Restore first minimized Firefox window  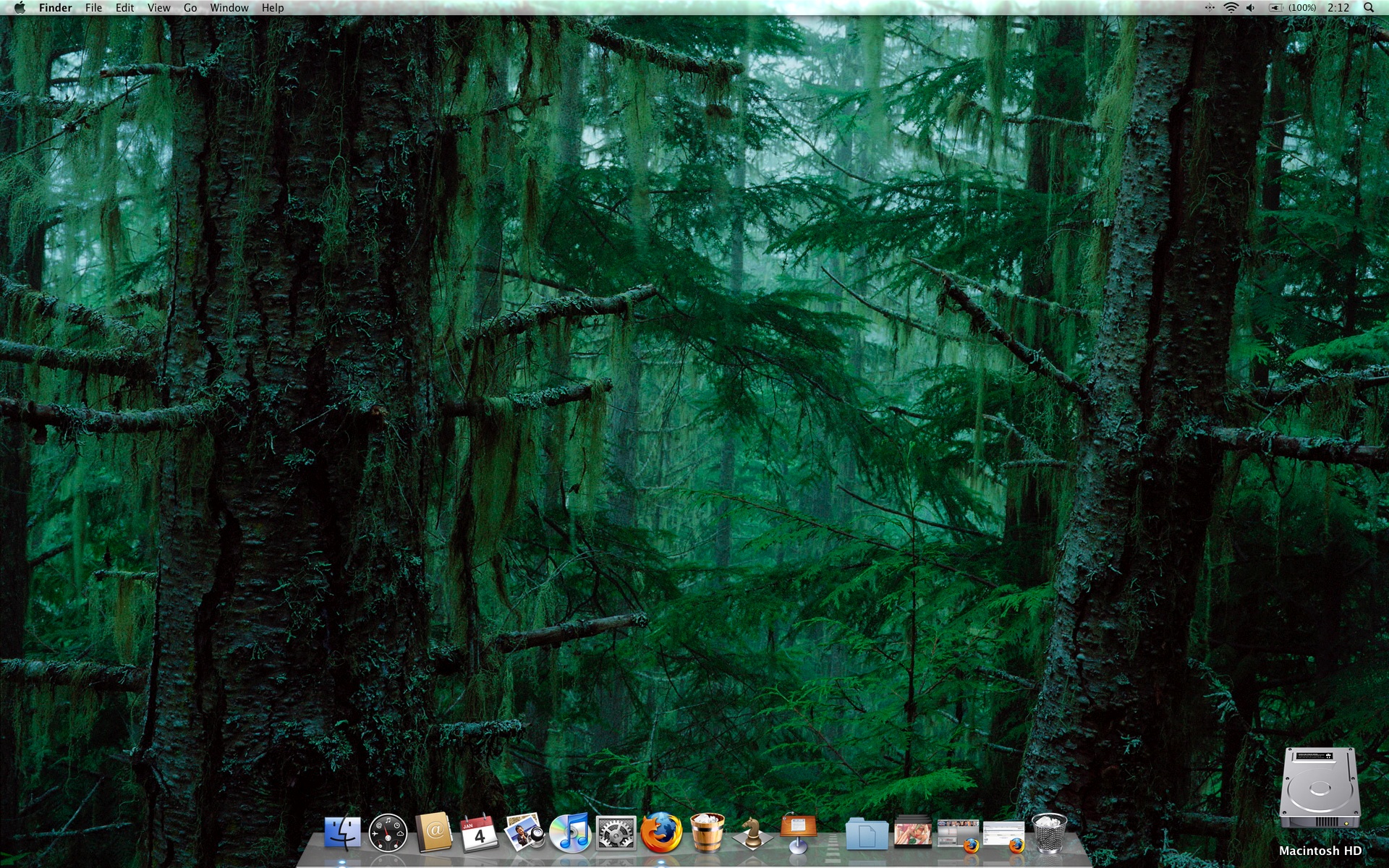(959, 835)
